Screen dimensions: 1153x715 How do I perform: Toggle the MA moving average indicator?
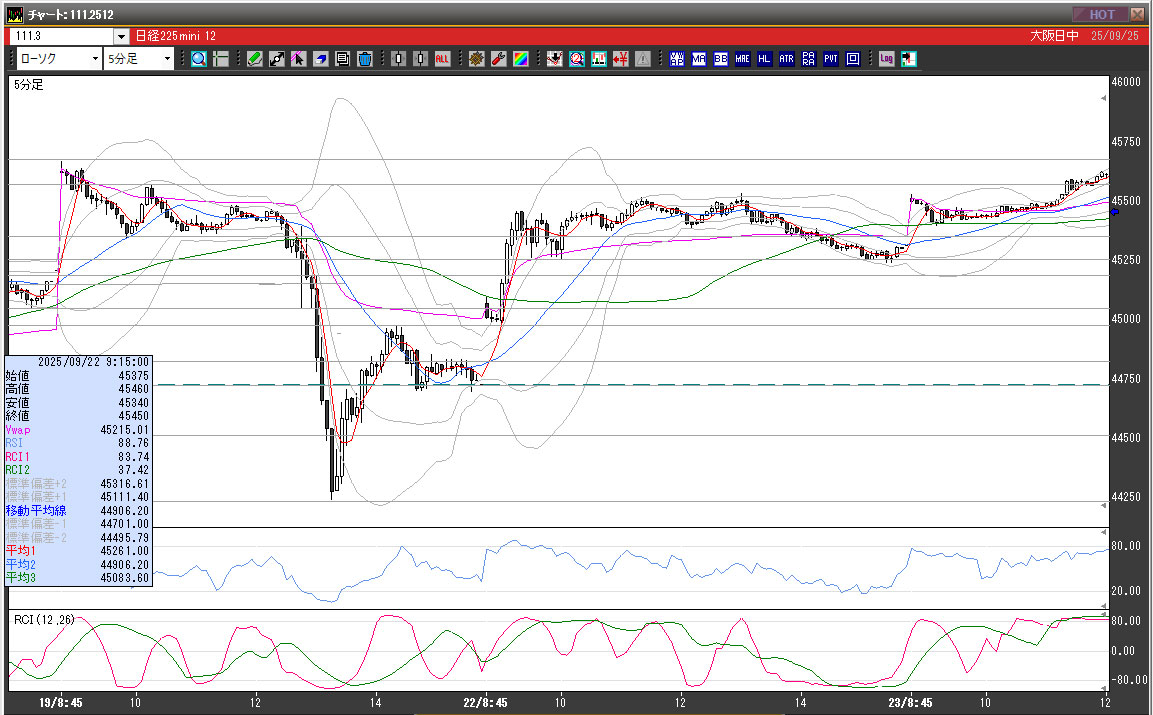(699, 59)
